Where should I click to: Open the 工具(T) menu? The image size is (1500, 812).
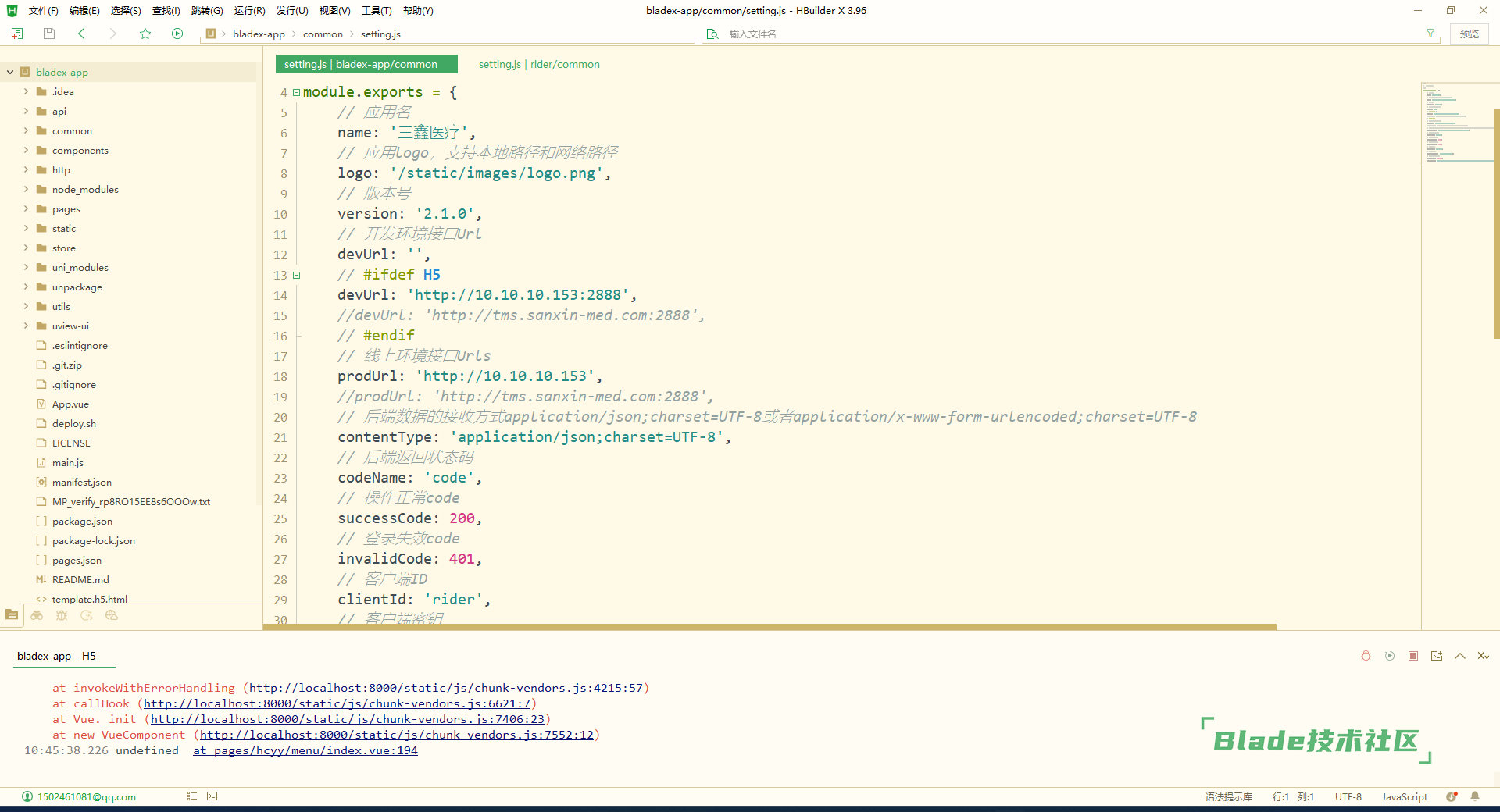tap(377, 10)
